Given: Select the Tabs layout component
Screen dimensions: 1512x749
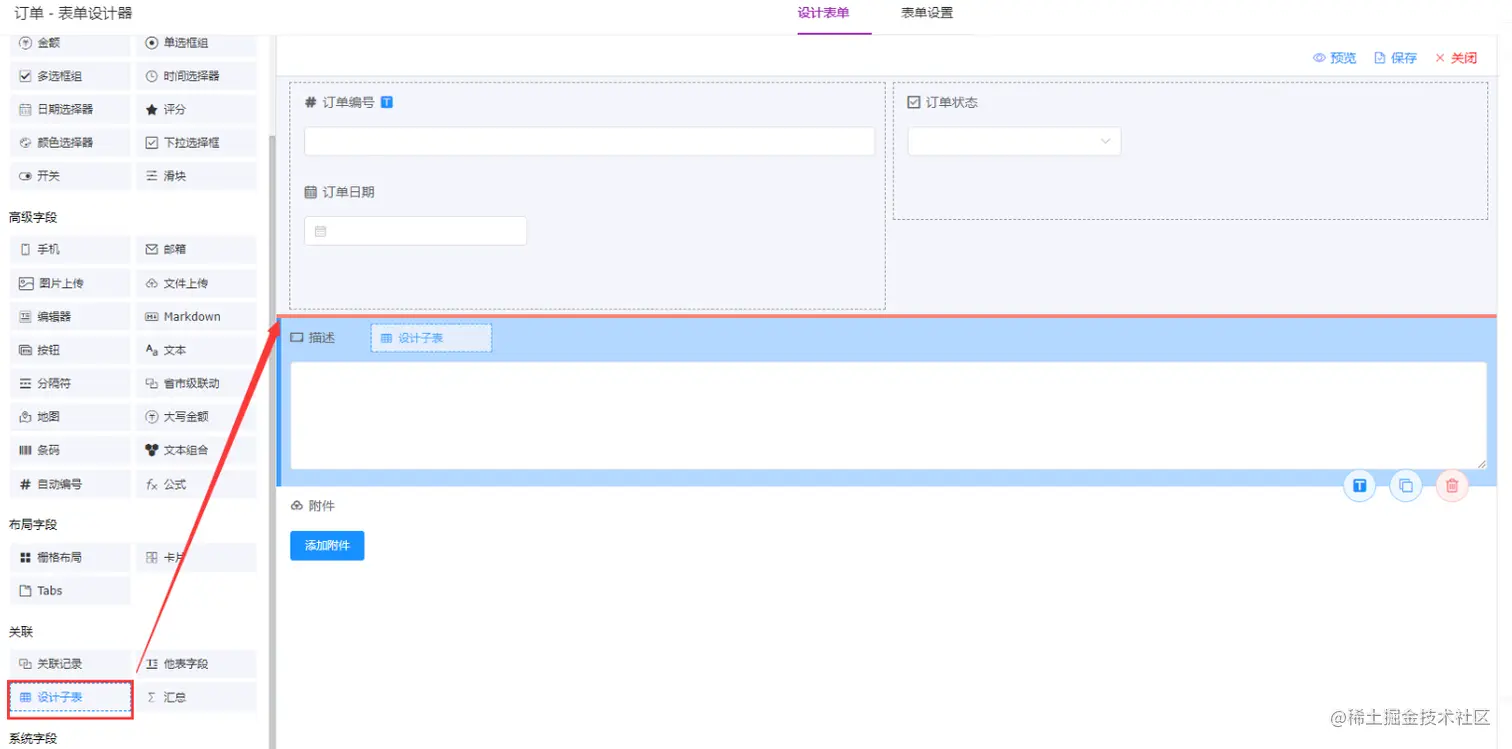Looking at the screenshot, I should pos(70,591).
